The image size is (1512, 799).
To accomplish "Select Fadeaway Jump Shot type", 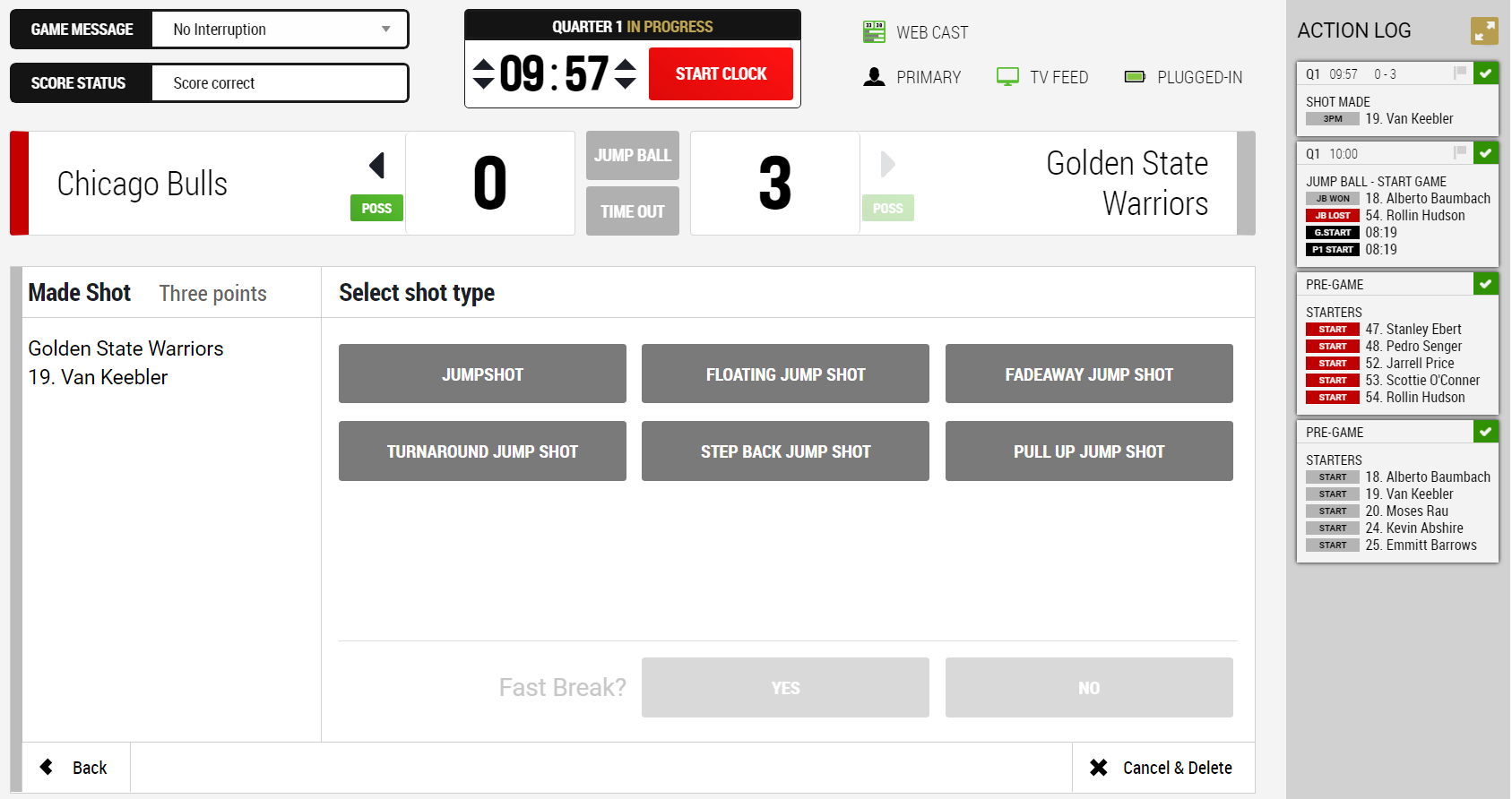I will click(1089, 374).
